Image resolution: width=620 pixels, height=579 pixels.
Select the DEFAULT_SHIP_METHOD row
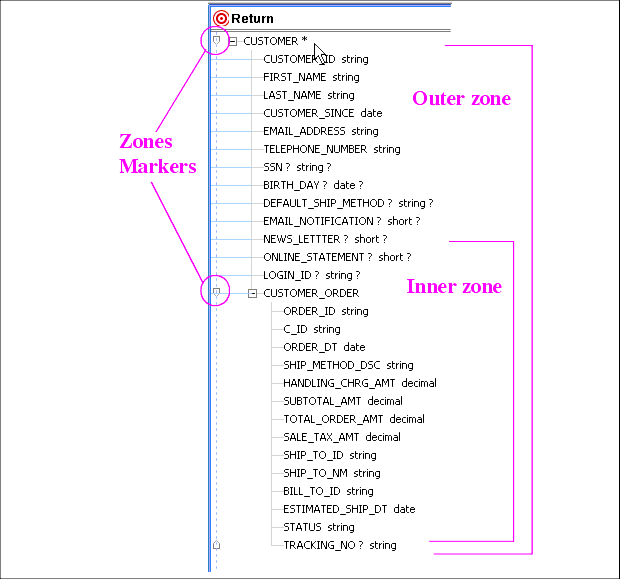(348, 203)
